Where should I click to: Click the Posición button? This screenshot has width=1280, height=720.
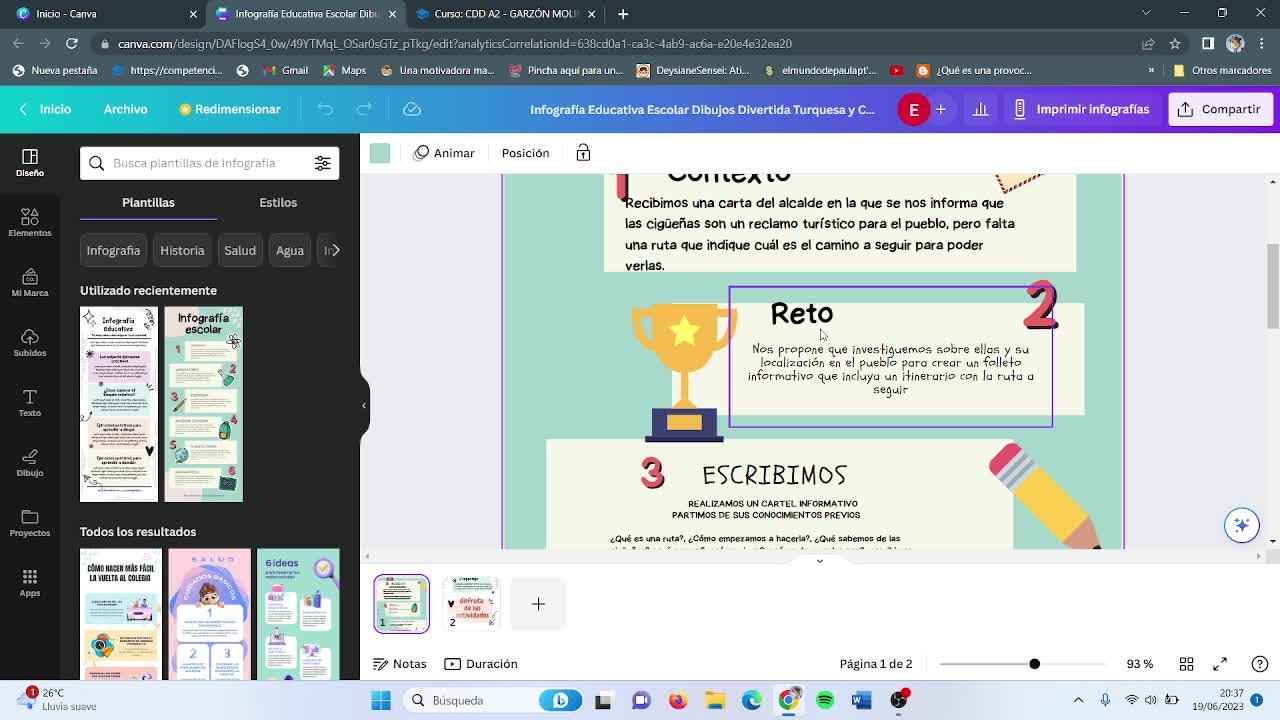[525, 153]
